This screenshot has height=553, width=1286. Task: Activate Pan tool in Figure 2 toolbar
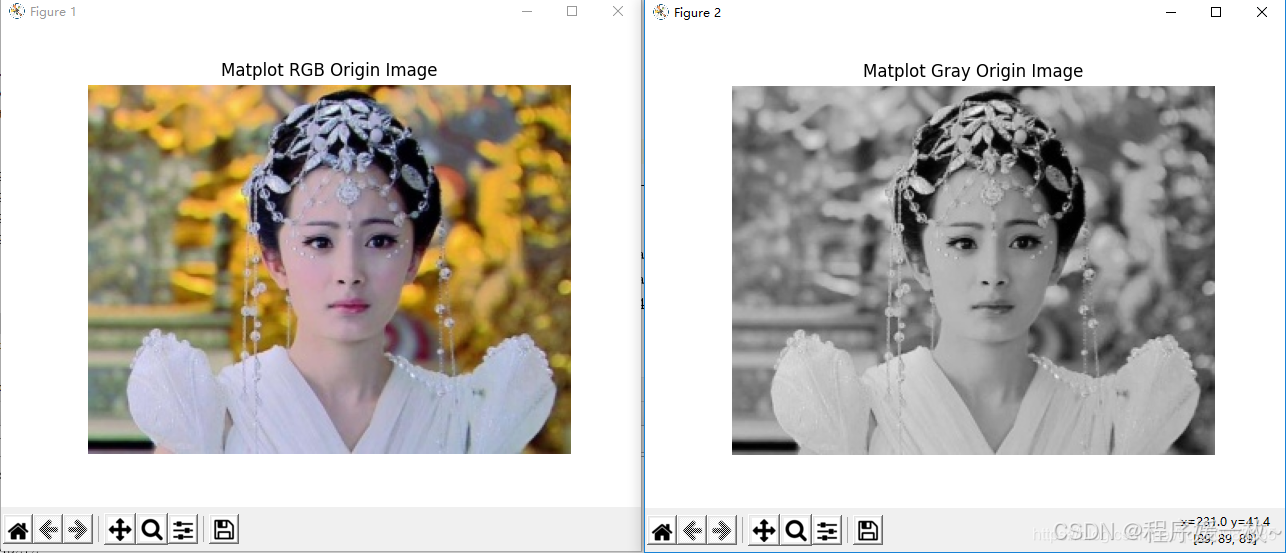pos(764,531)
